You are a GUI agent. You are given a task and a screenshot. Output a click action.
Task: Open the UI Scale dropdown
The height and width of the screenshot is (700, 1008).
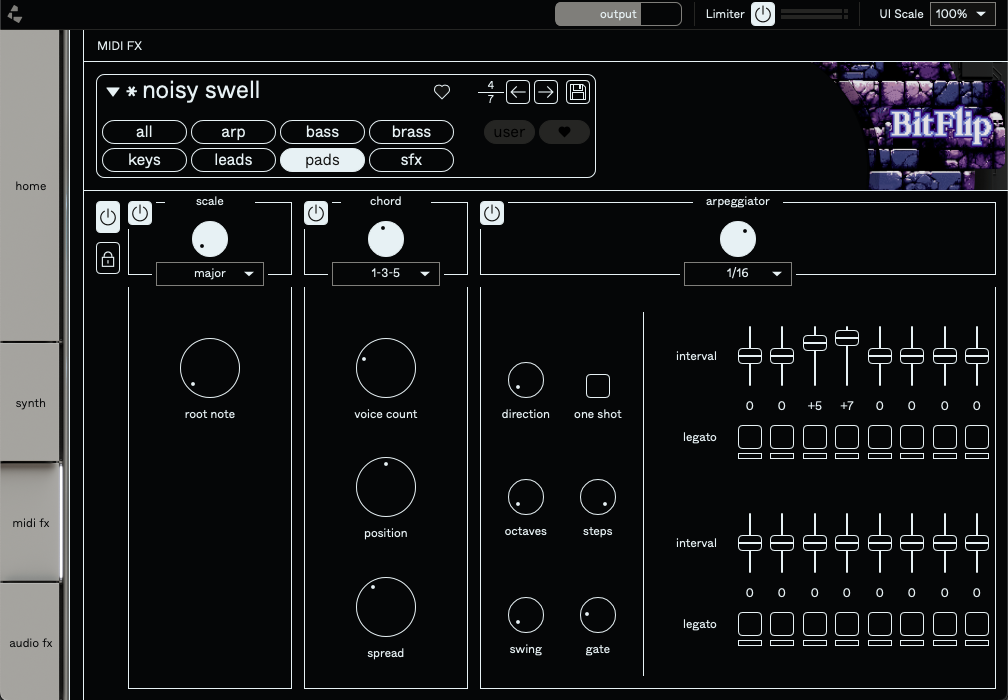pos(962,14)
